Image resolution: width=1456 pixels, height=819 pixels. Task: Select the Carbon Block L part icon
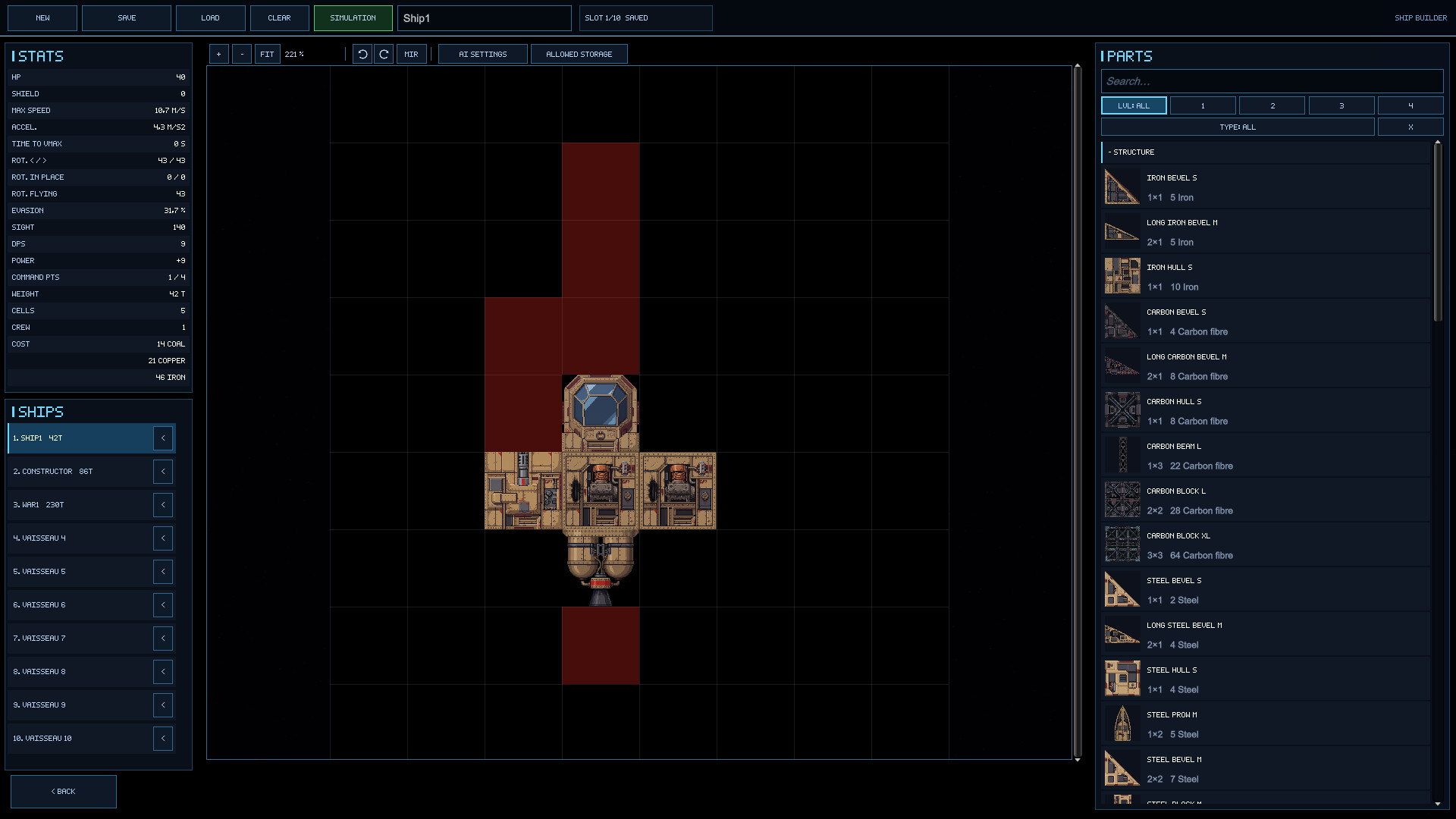tap(1122, 500)
